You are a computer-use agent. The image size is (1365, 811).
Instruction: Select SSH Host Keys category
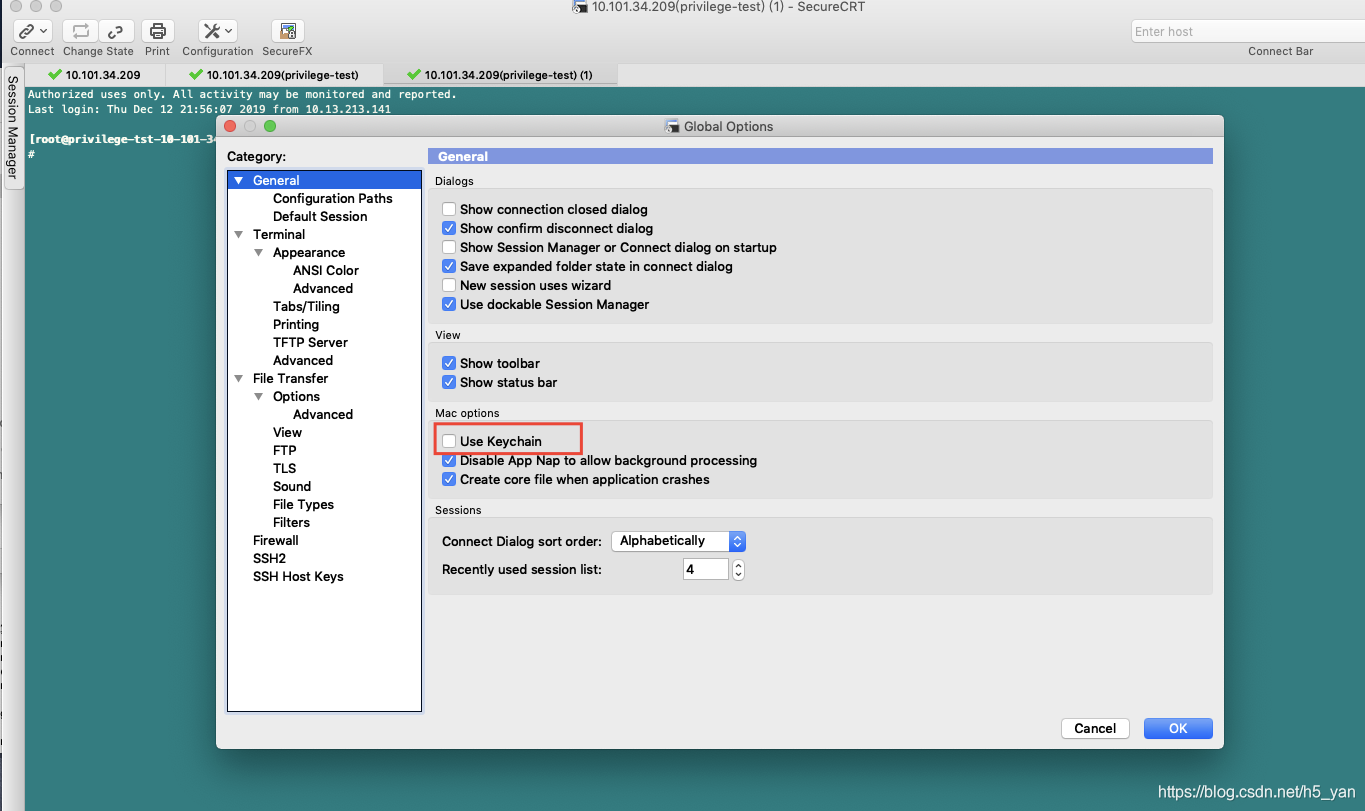point(298,576)
